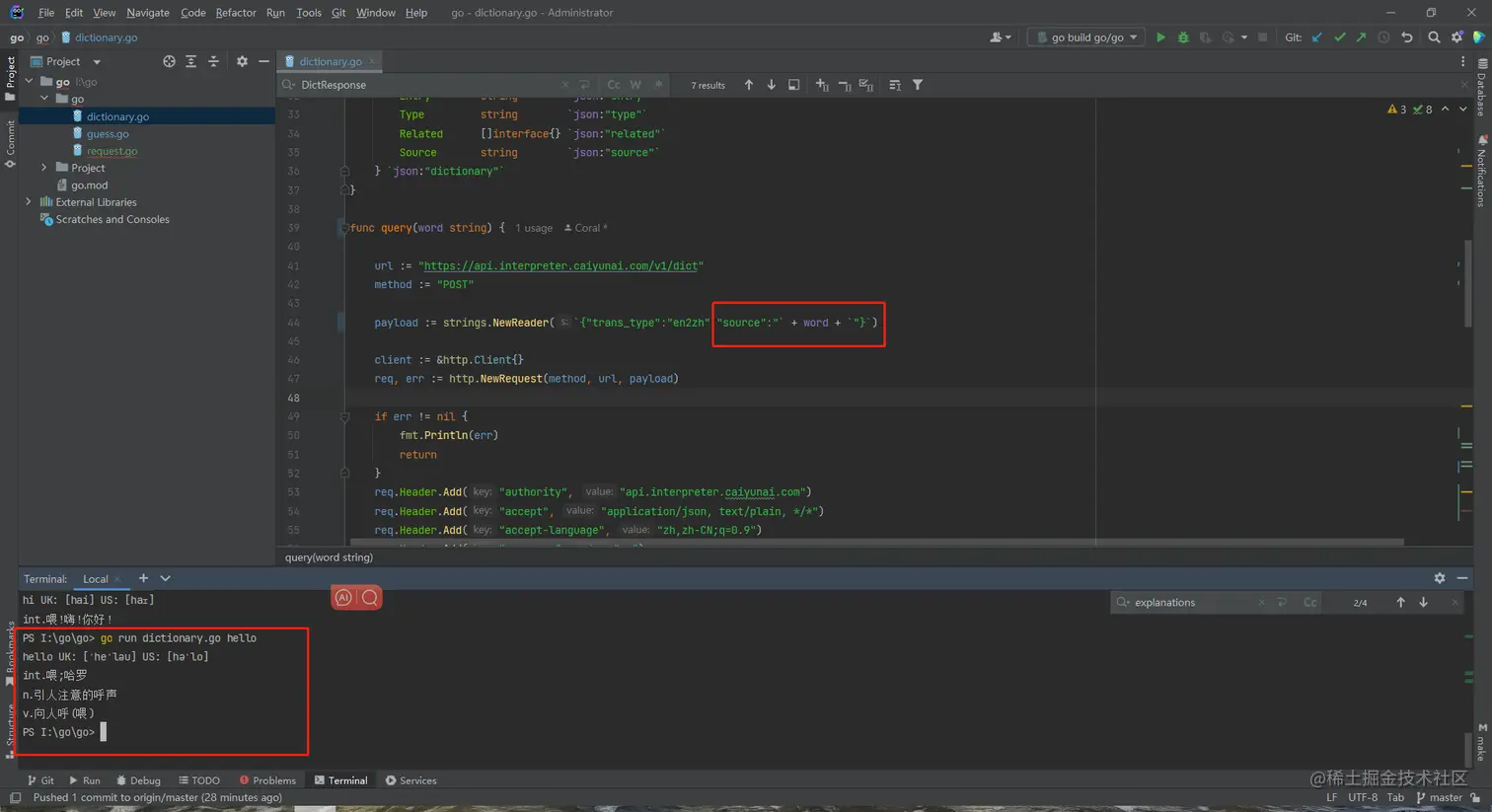Screen dimensions: 1492x812
Task: Collapse the root go folder
Action: (x=30, y=82)
